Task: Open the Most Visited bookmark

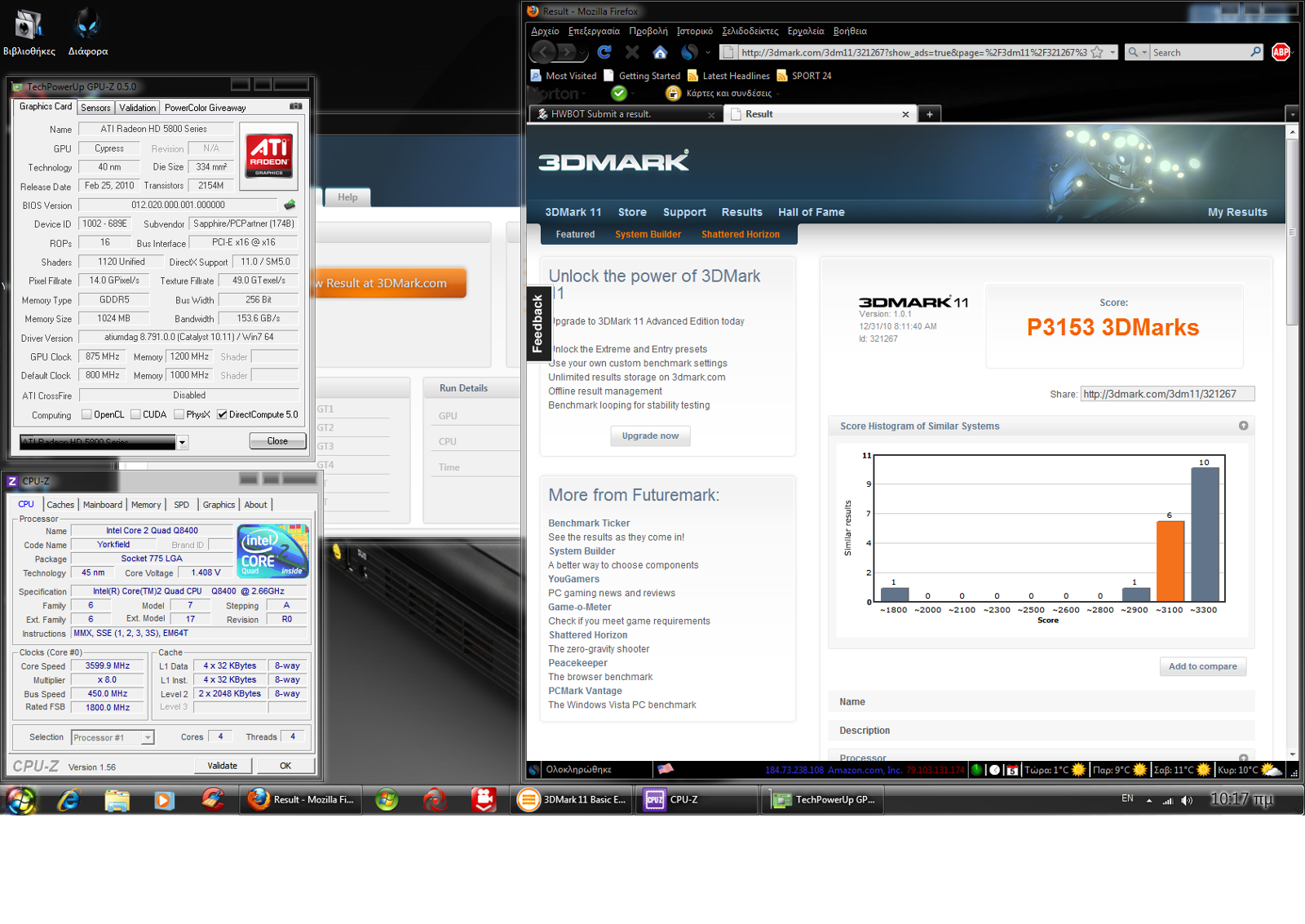Action: coord(564,76)
